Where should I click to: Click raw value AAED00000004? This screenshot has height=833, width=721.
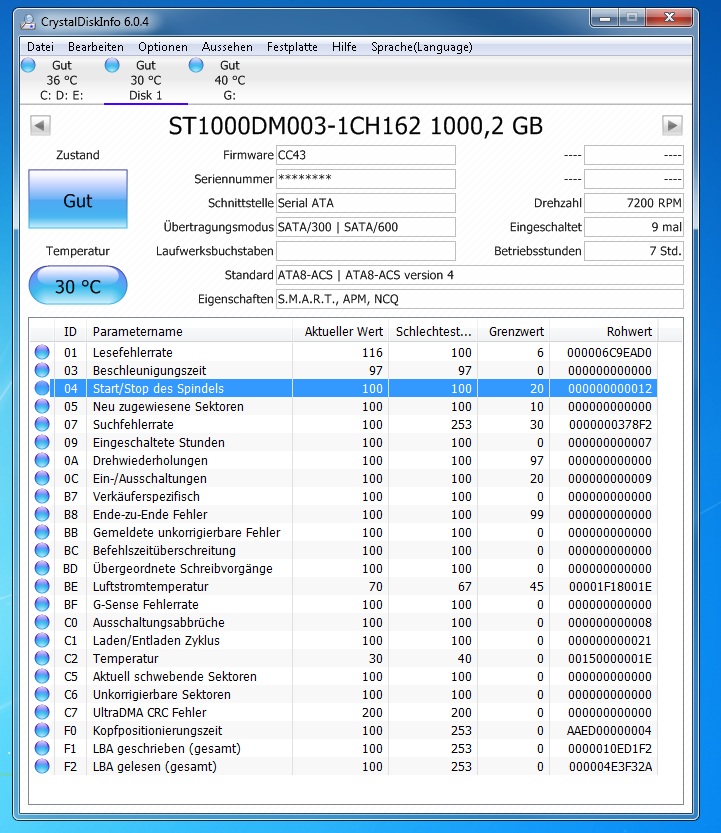pyautogui.click(x=609, y=730)
